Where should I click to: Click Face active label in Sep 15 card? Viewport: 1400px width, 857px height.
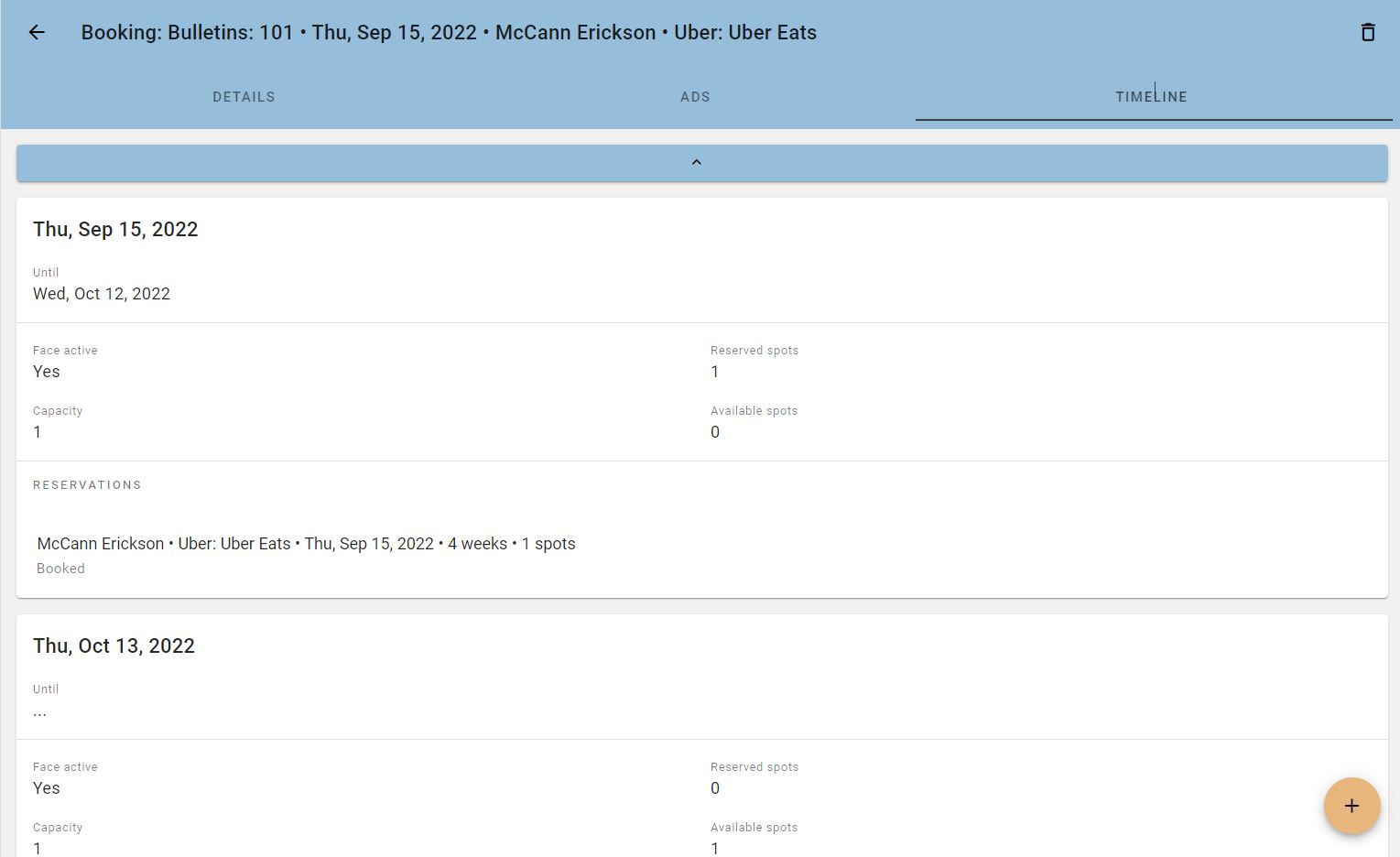click(x=65, y=351)
